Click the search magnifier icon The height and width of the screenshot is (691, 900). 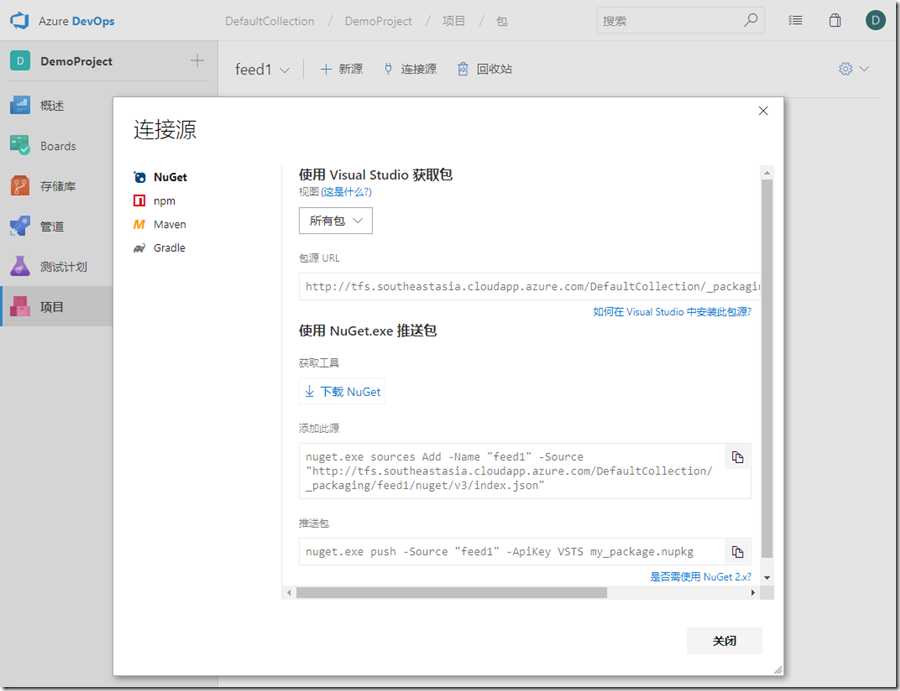point(751,20)
